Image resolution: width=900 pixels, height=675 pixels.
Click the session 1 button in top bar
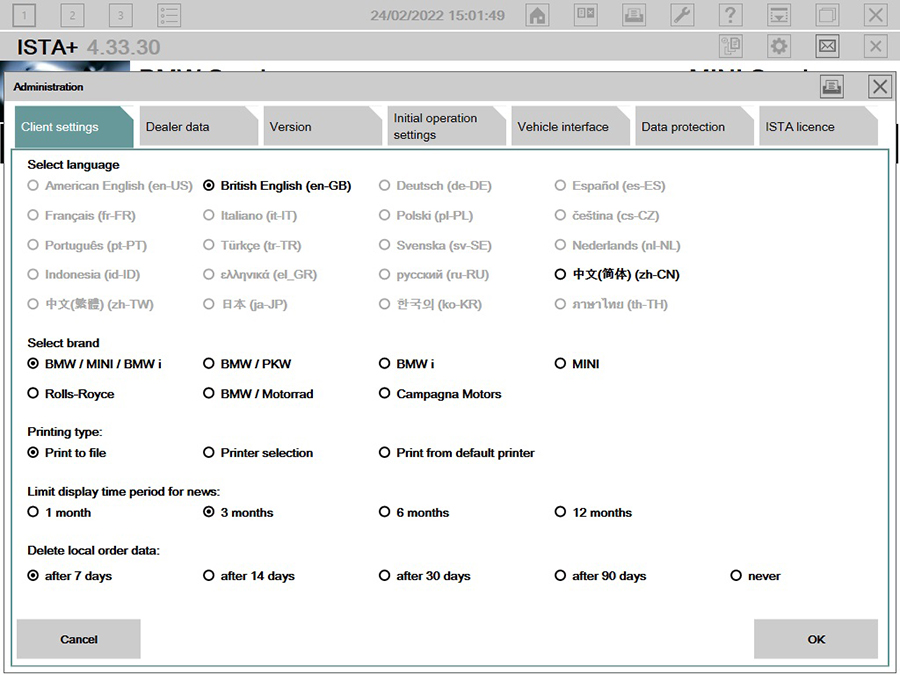click(x=24, y=15)
